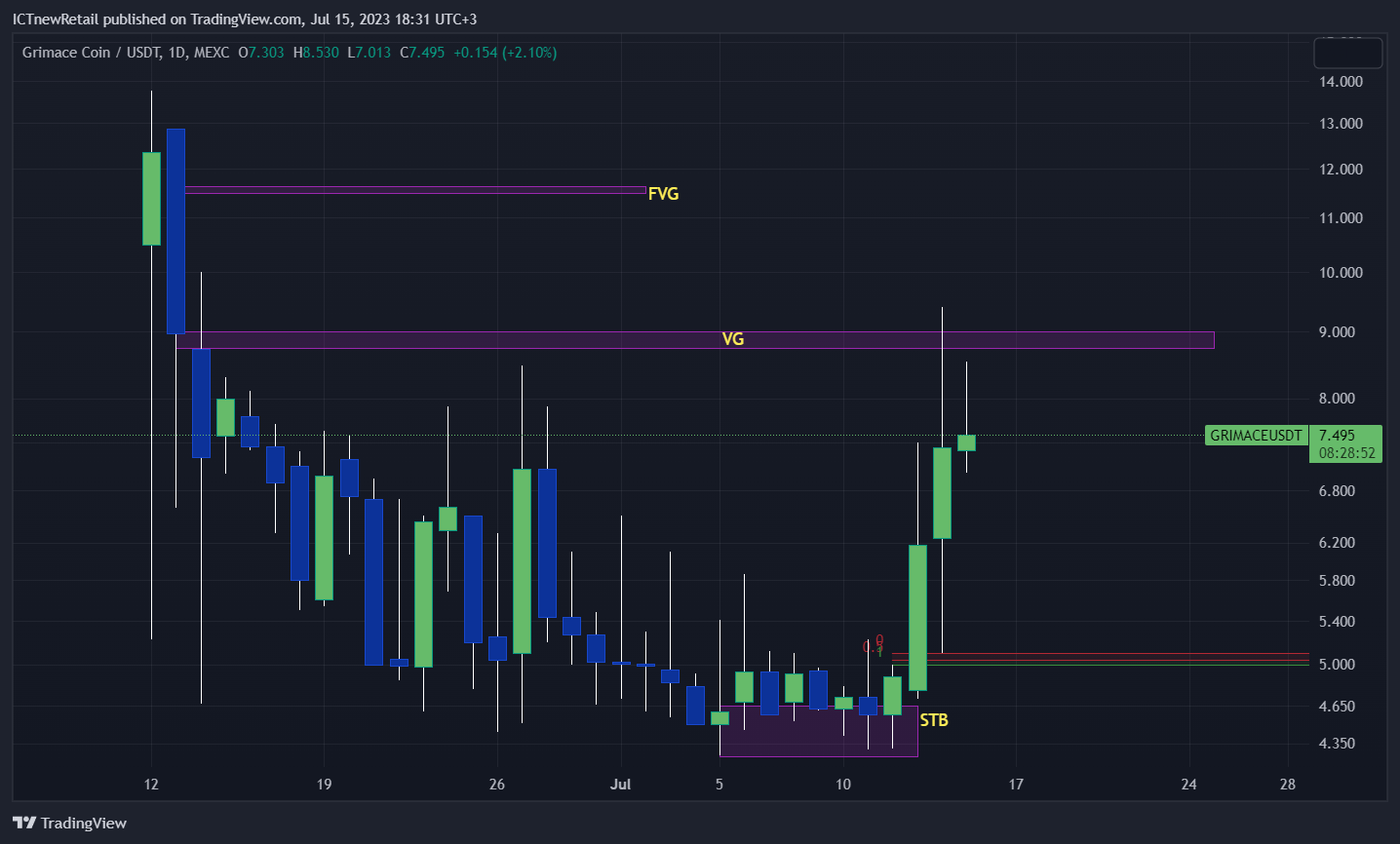Click the 5.400 price axis label
The image size is (1400, 844).
1337,622
